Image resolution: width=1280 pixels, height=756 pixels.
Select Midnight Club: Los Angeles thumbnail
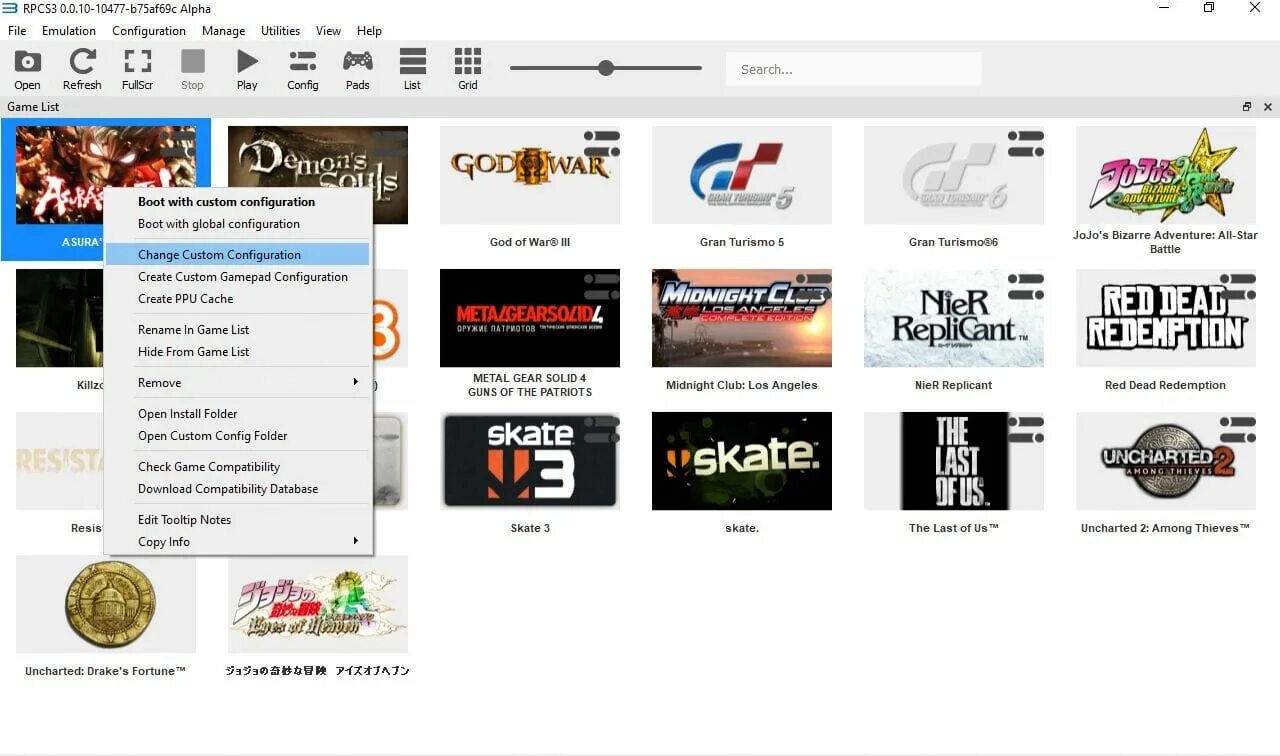pyautogui.click(x=742, y=318)
